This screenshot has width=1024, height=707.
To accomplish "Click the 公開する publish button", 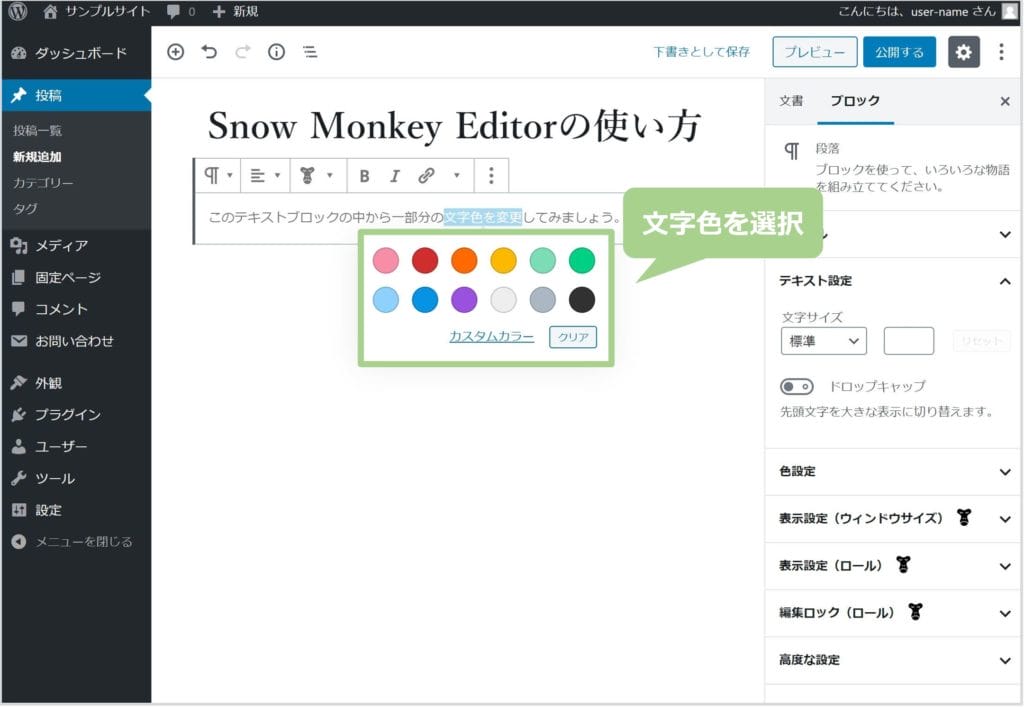I will pos(899,52).
